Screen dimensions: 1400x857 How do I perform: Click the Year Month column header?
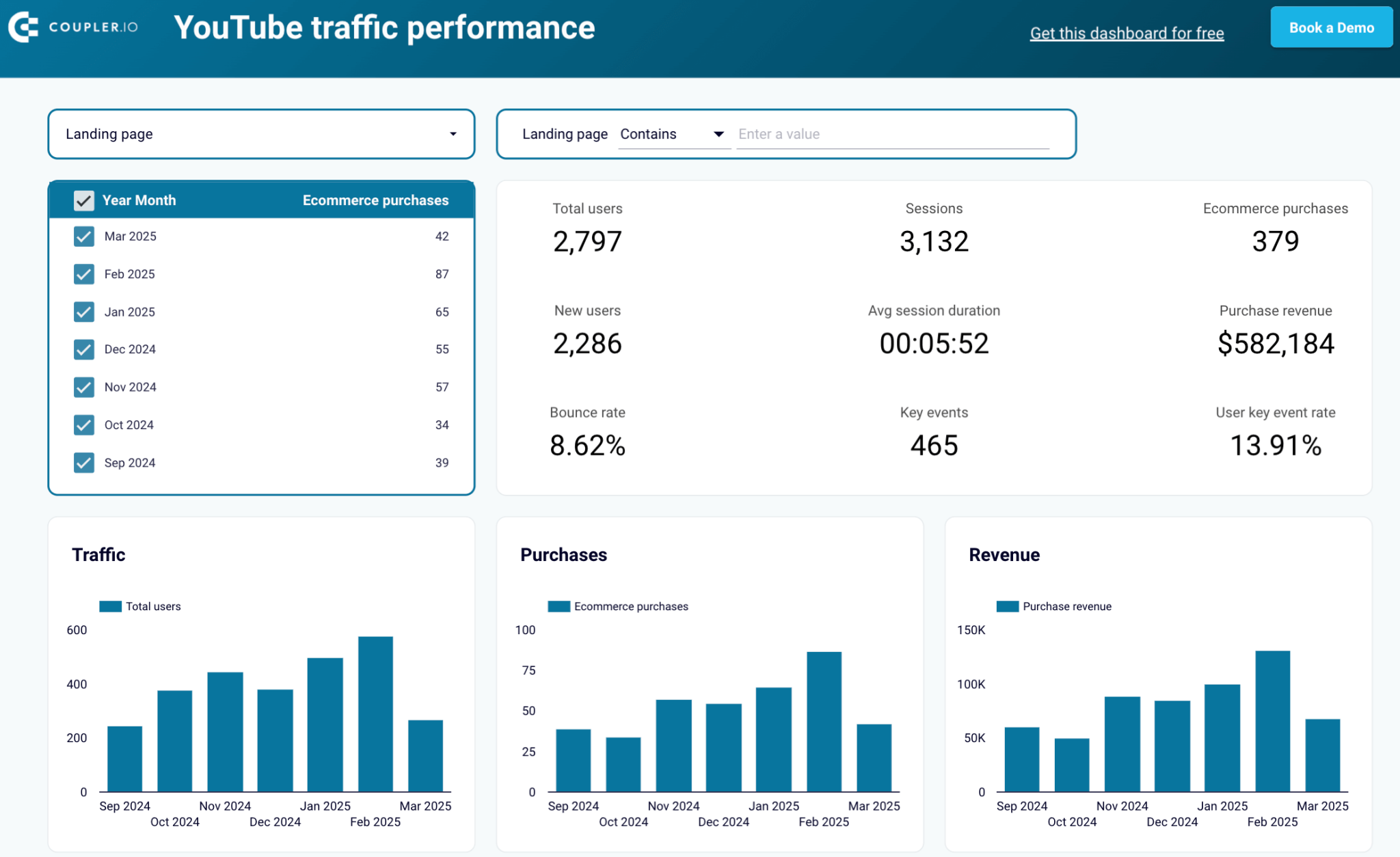[x=139, y=200]
